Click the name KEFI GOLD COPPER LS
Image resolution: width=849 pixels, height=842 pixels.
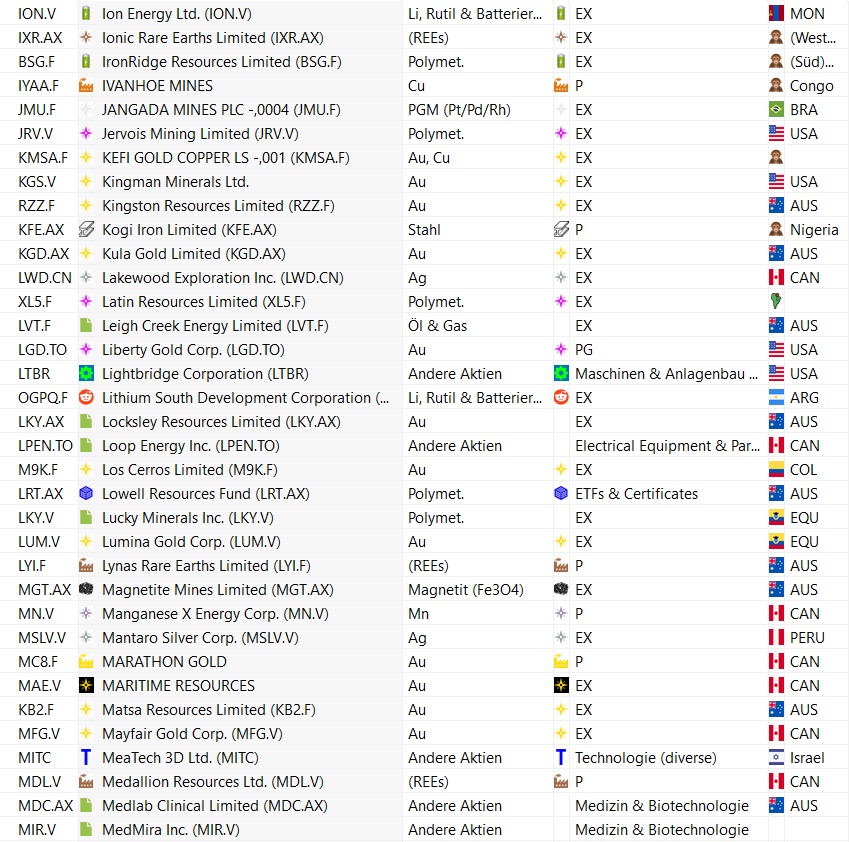[x=226, y=158]
